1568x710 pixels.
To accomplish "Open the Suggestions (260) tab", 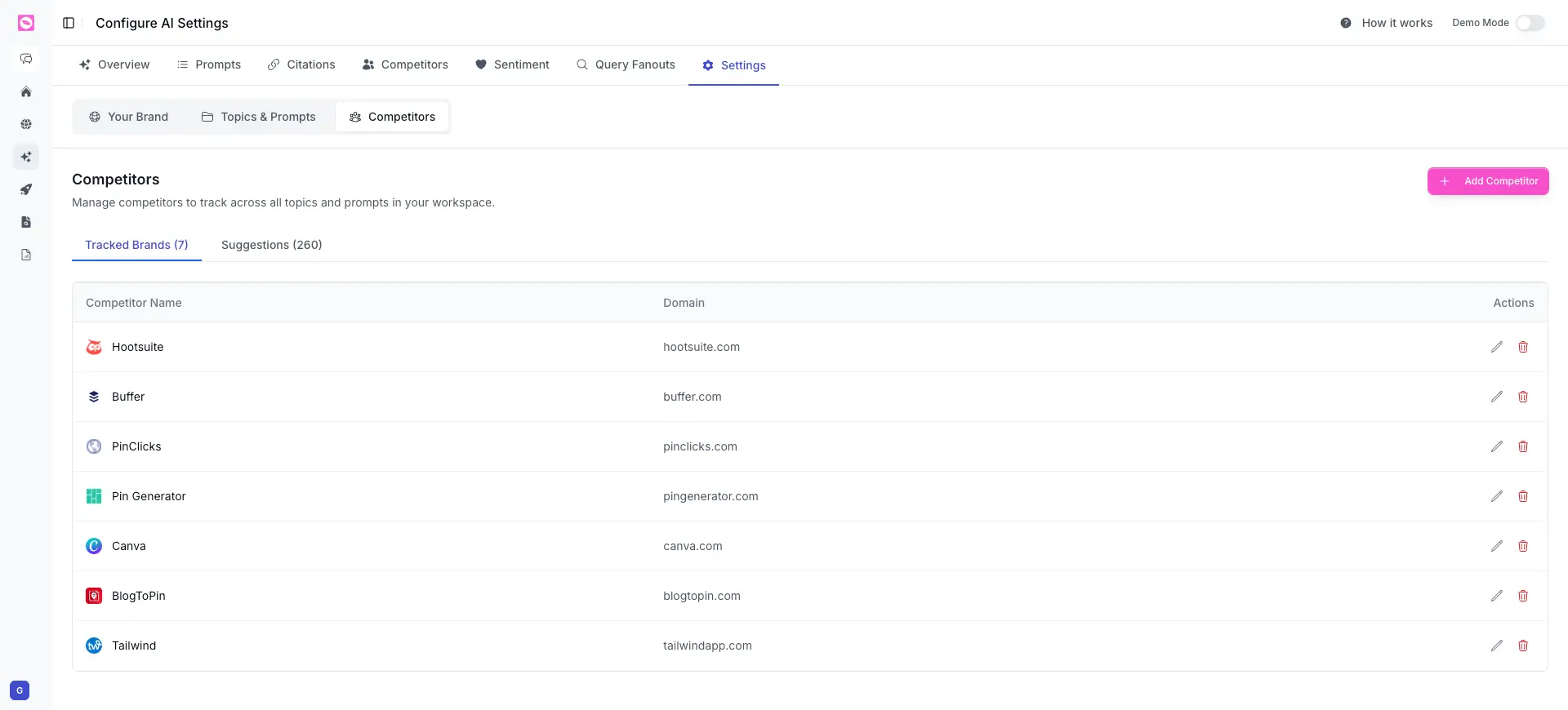I will (272, 245).
